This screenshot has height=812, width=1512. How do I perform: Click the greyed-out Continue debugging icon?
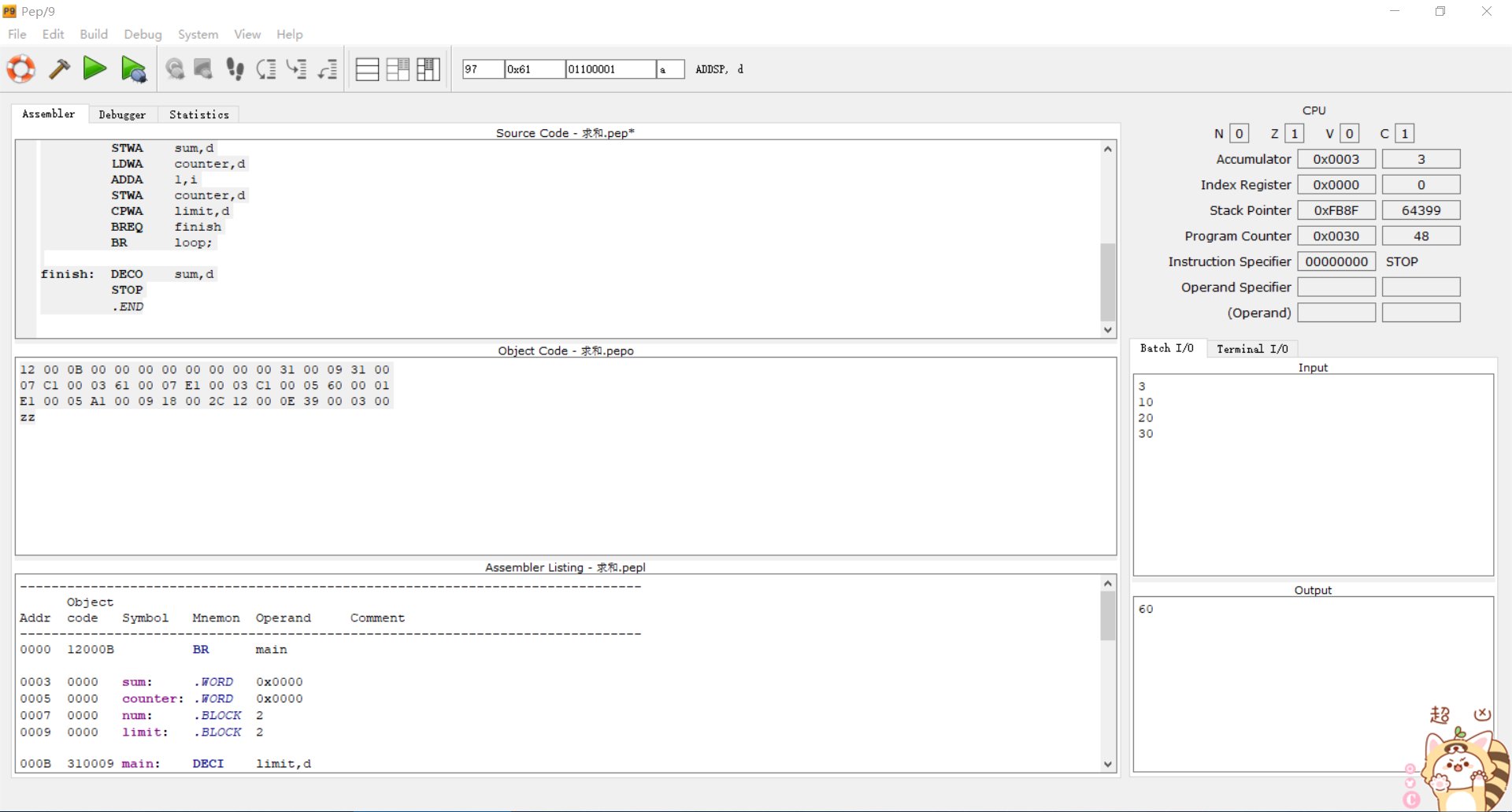pyautogui.click(x=175, y=69)
